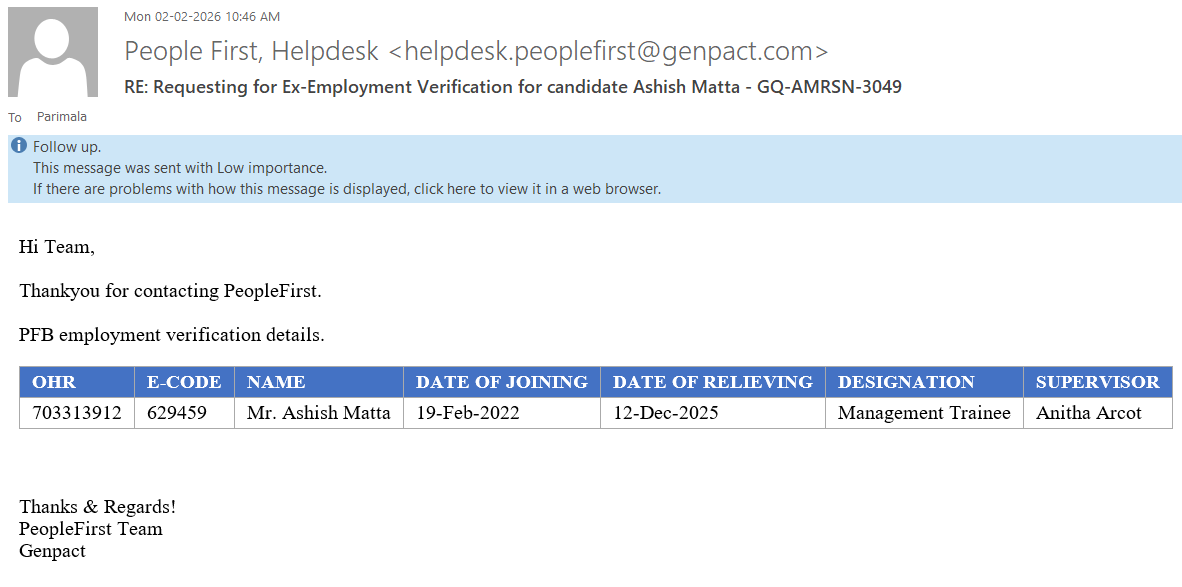Select the E-CODE column header
Screen dimensions: 1182x587
(x=184, y=382)
